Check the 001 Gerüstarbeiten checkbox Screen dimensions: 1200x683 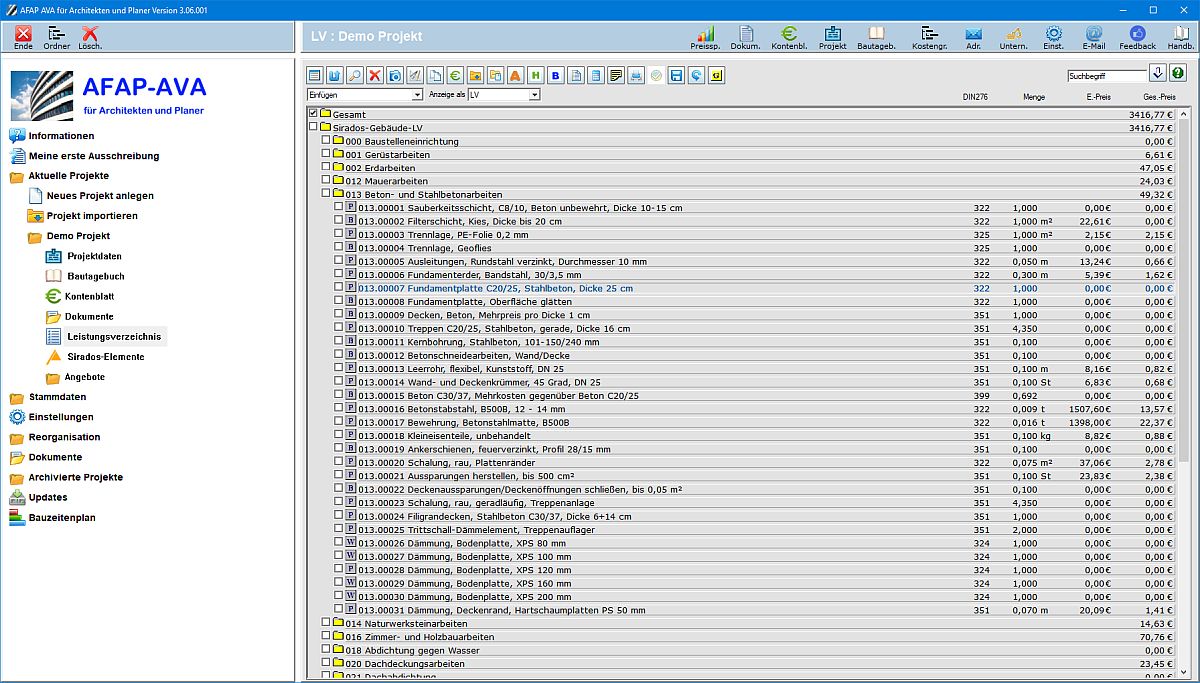[325, 154]
